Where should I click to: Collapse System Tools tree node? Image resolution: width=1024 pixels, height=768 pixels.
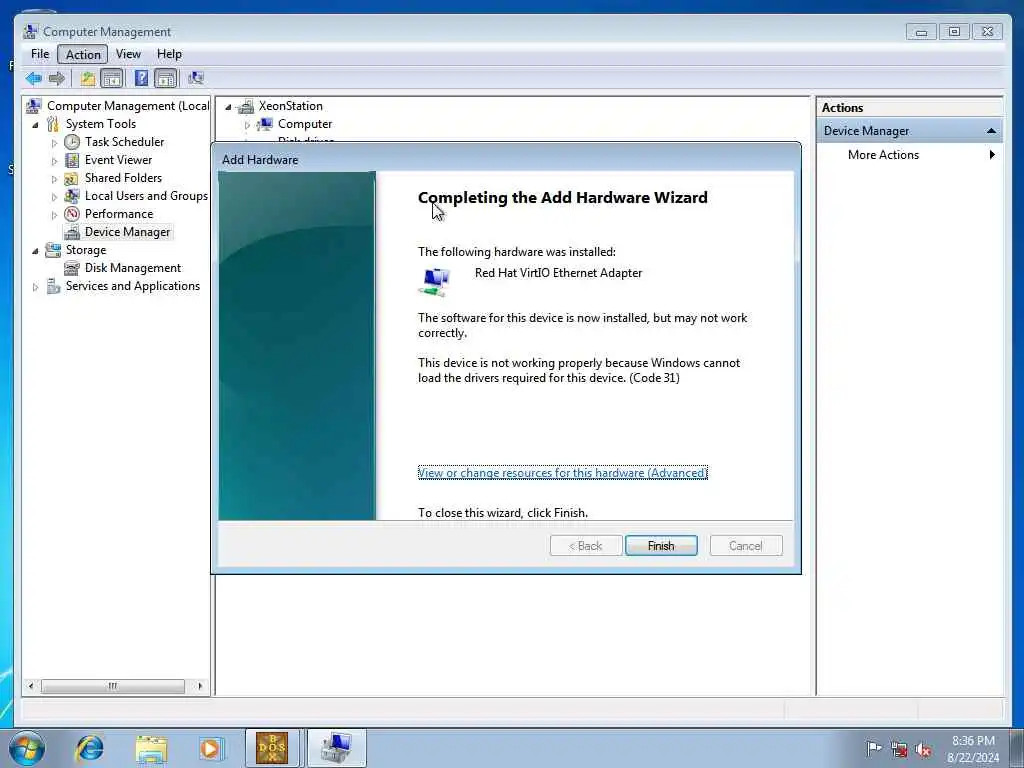click(35, 124)
